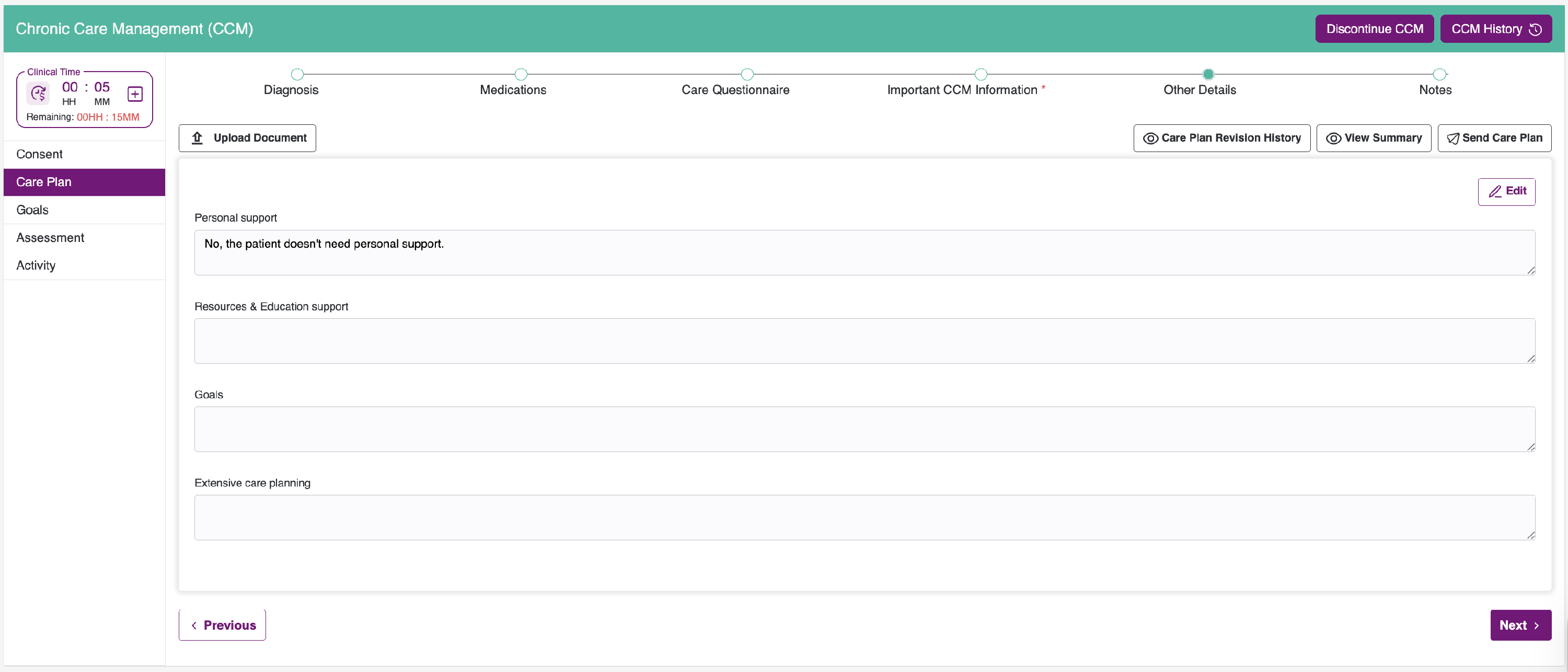The height and width of the screenshot is (672, 1568).
Task: Open the Goals sidebar section
Action: tap(33, 210)
